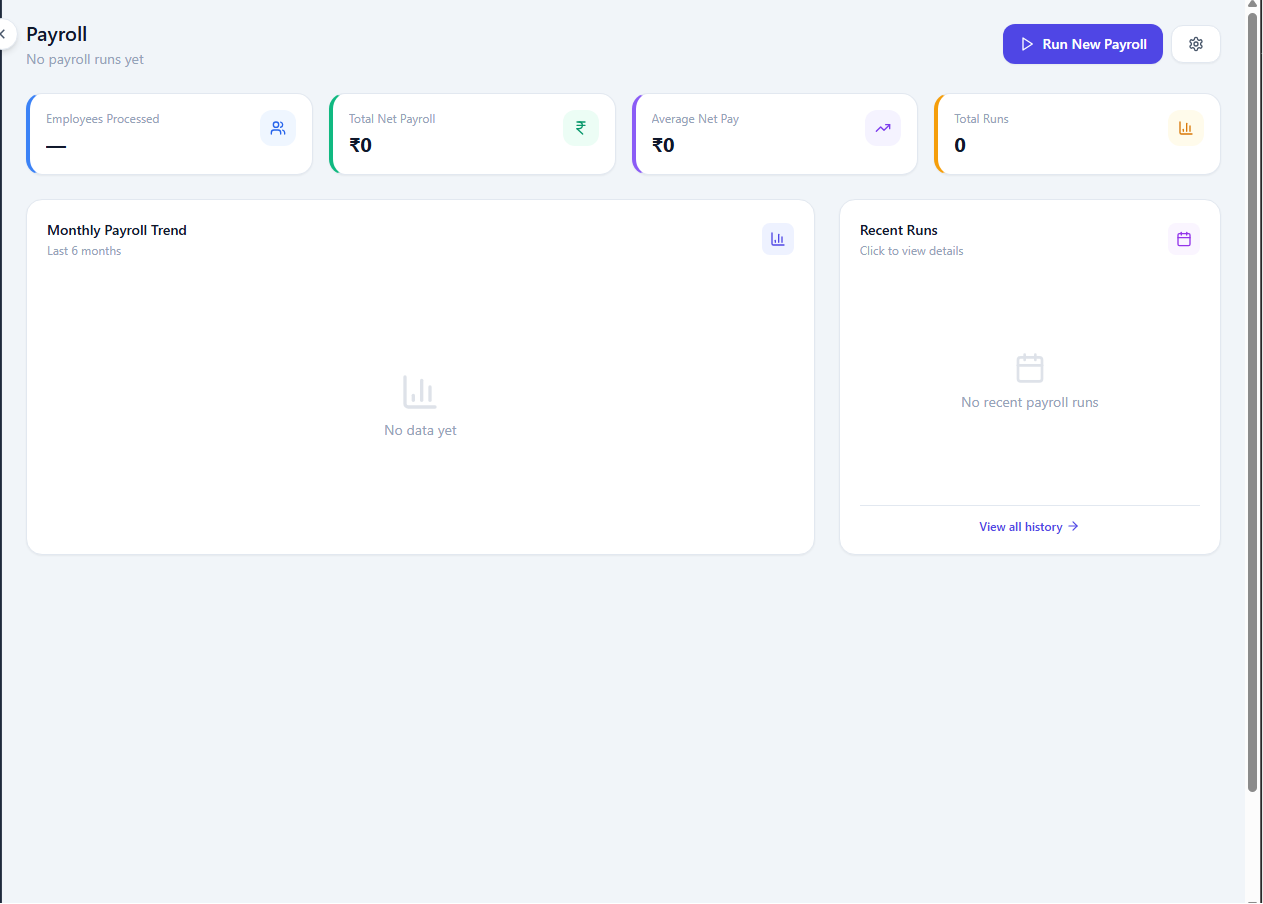This screenshot has height=904, width=1263.
Task: Click the arrow icon beside View all history
Action: [x=1073, y=526]
